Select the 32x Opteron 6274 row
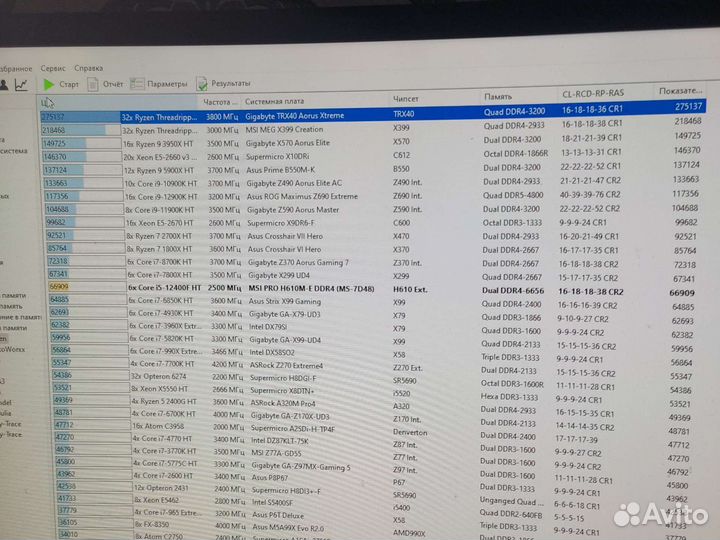720x540 pixels. tap(373, 380)
